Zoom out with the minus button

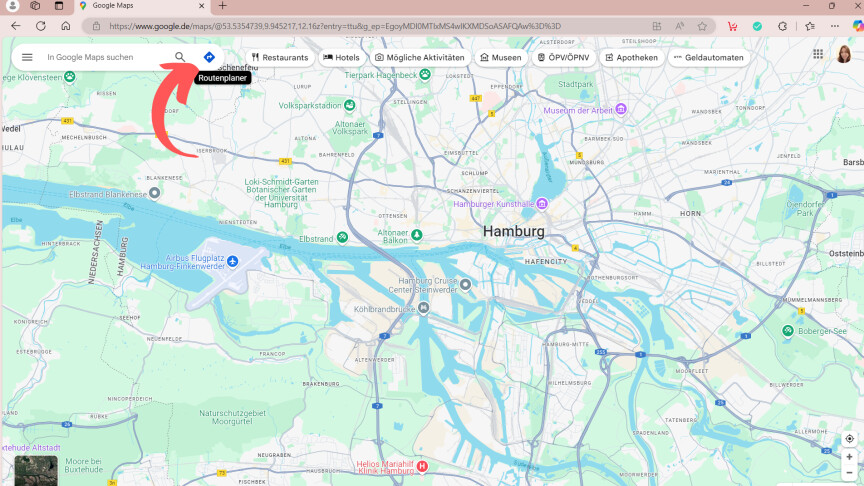coord(849,473)
